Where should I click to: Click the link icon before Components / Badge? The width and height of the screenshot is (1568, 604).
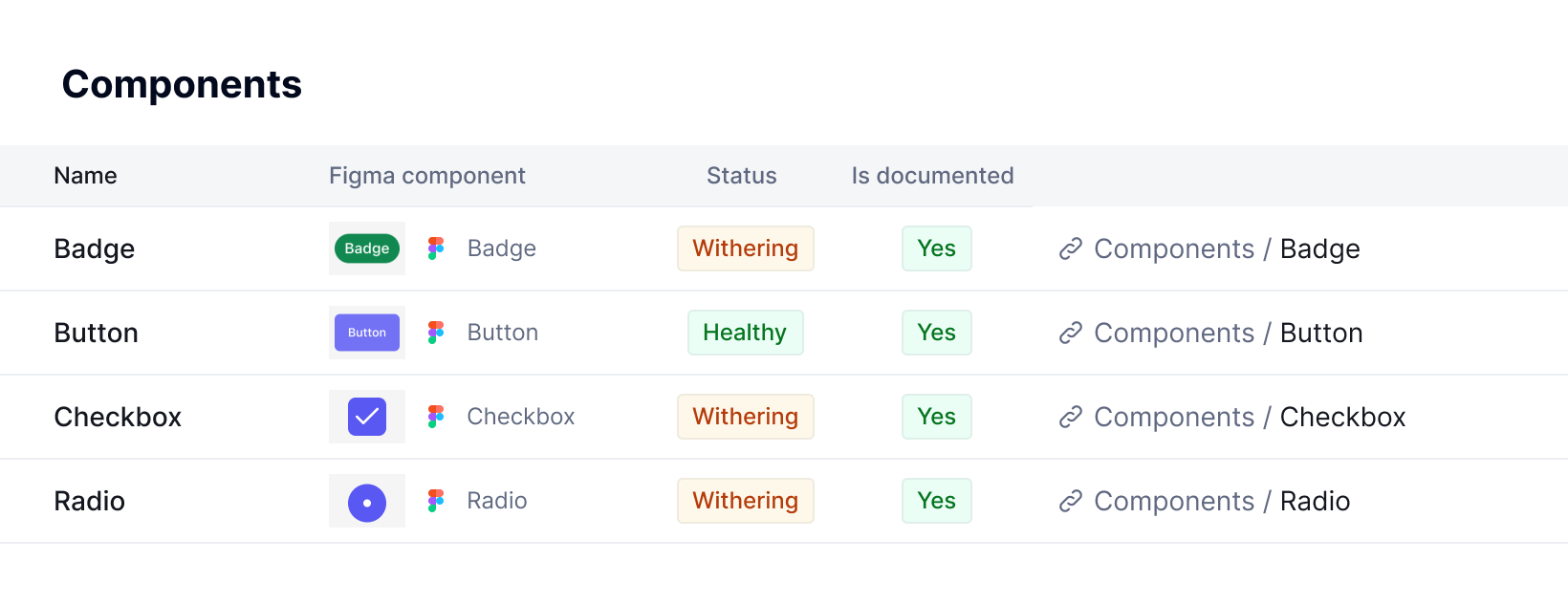(x=1070, y=248)
